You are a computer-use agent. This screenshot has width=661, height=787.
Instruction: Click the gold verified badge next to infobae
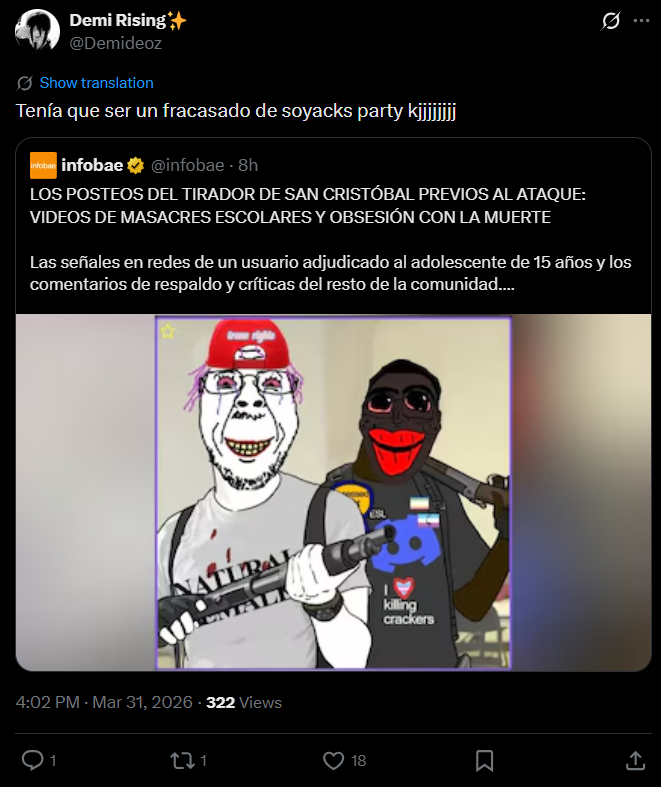[x=136, y=165]
